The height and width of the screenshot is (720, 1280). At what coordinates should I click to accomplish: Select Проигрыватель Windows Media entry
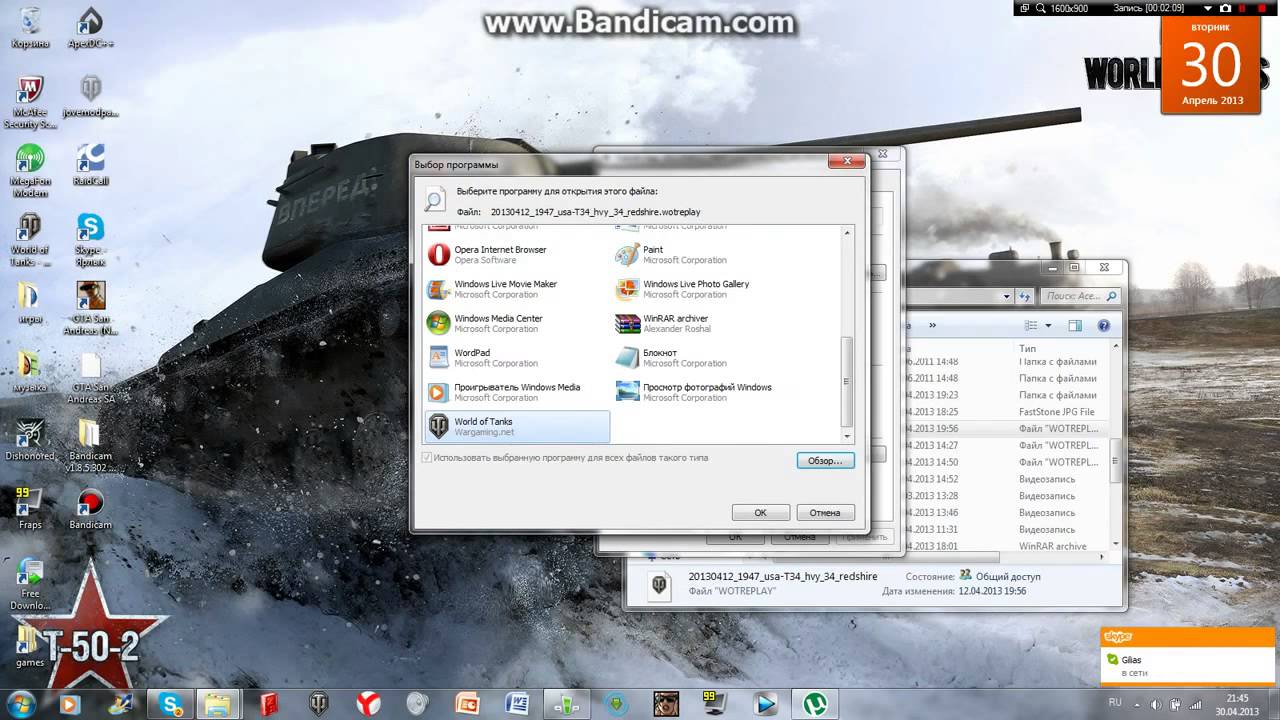coord(517,392)
